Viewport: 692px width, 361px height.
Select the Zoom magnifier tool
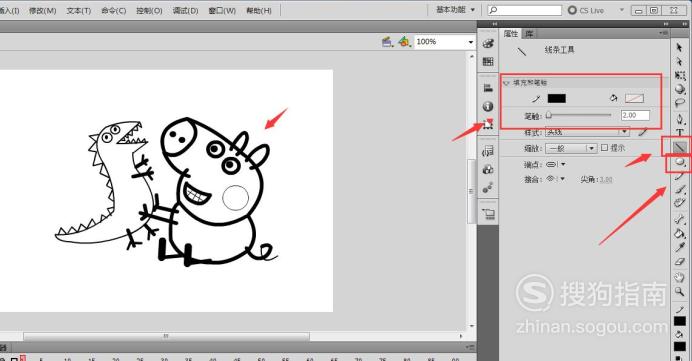[680, 291]
